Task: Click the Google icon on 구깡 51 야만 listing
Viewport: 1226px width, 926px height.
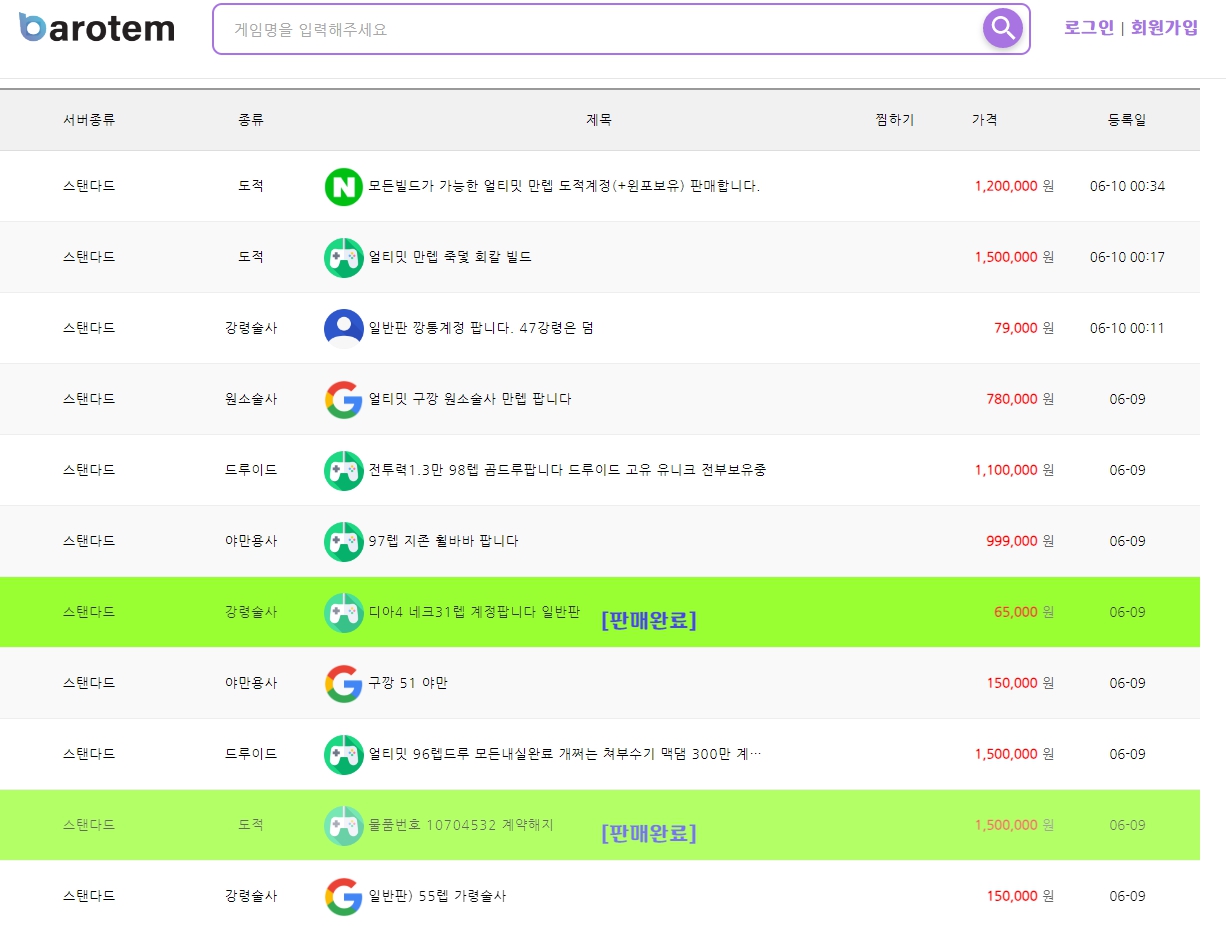Action: 343,683
